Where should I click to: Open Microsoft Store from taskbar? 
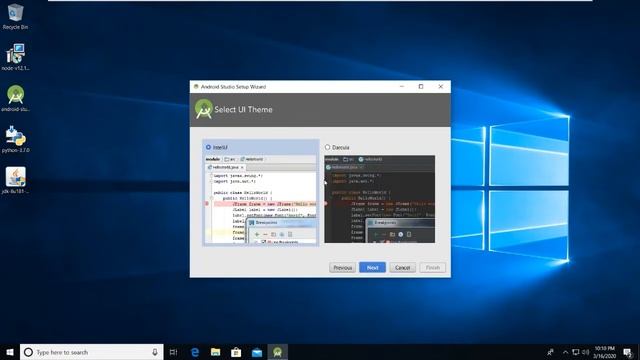click(x=236, y=352)
